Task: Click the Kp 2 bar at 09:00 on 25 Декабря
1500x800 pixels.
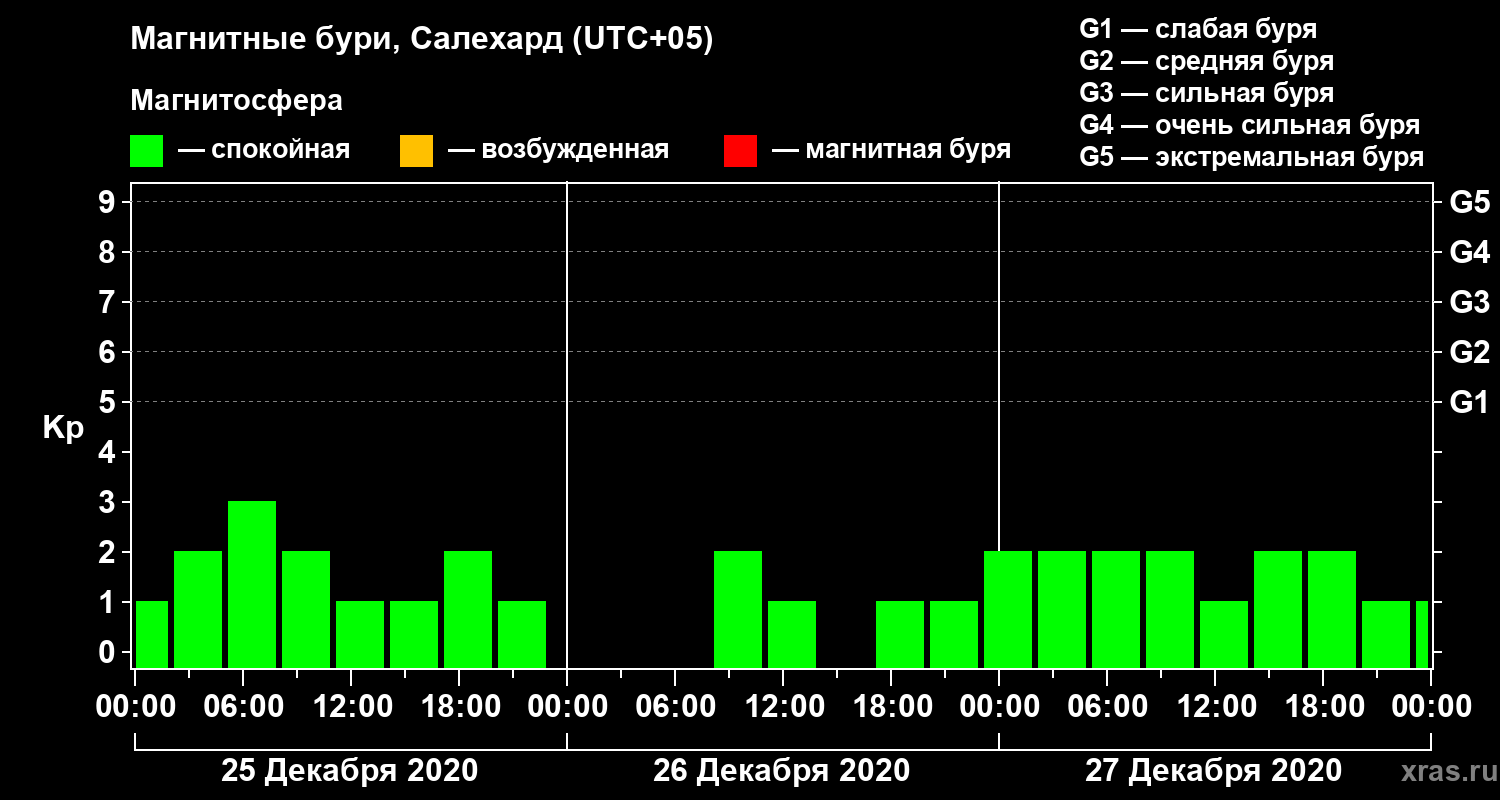Action: [306, 609]
